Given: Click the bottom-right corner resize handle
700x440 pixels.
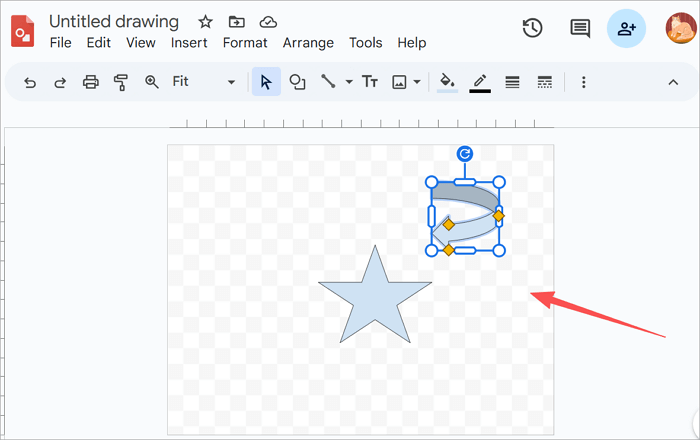Looking at the screenshot, I should (x=499, y=250).
